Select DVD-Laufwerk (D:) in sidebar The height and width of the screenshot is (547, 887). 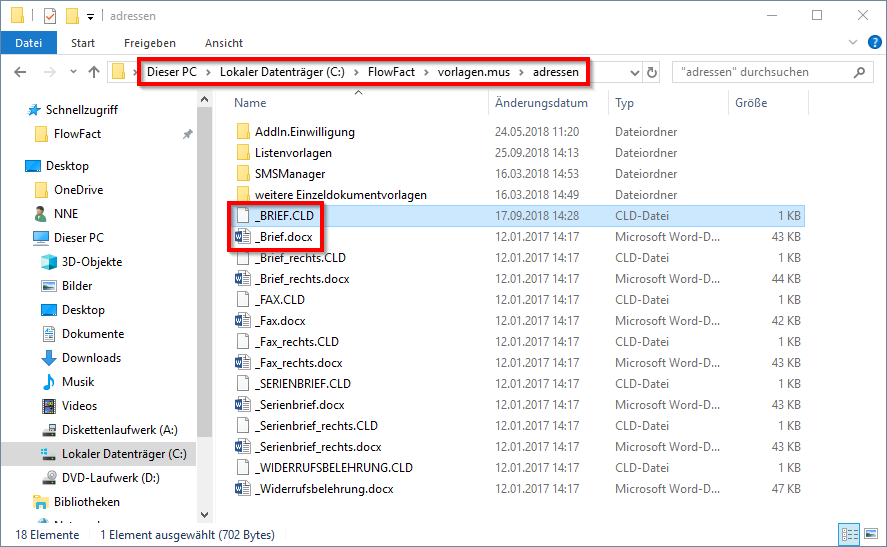[111, 478]
